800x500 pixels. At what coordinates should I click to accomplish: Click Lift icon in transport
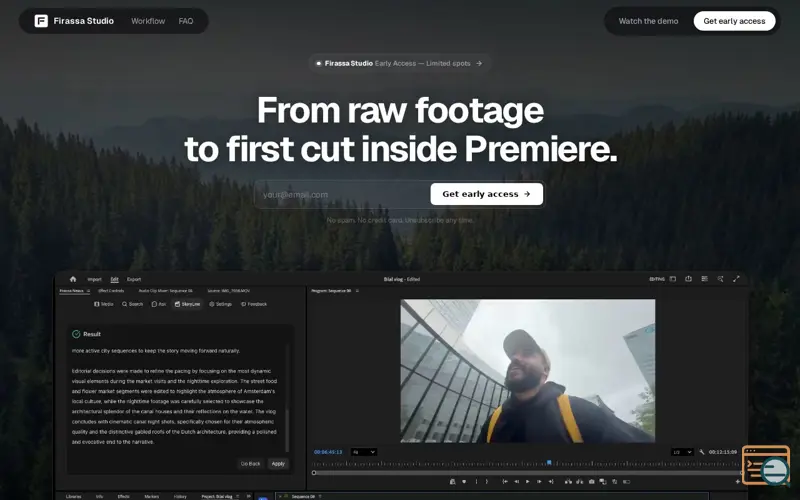[x=568, y=482]
